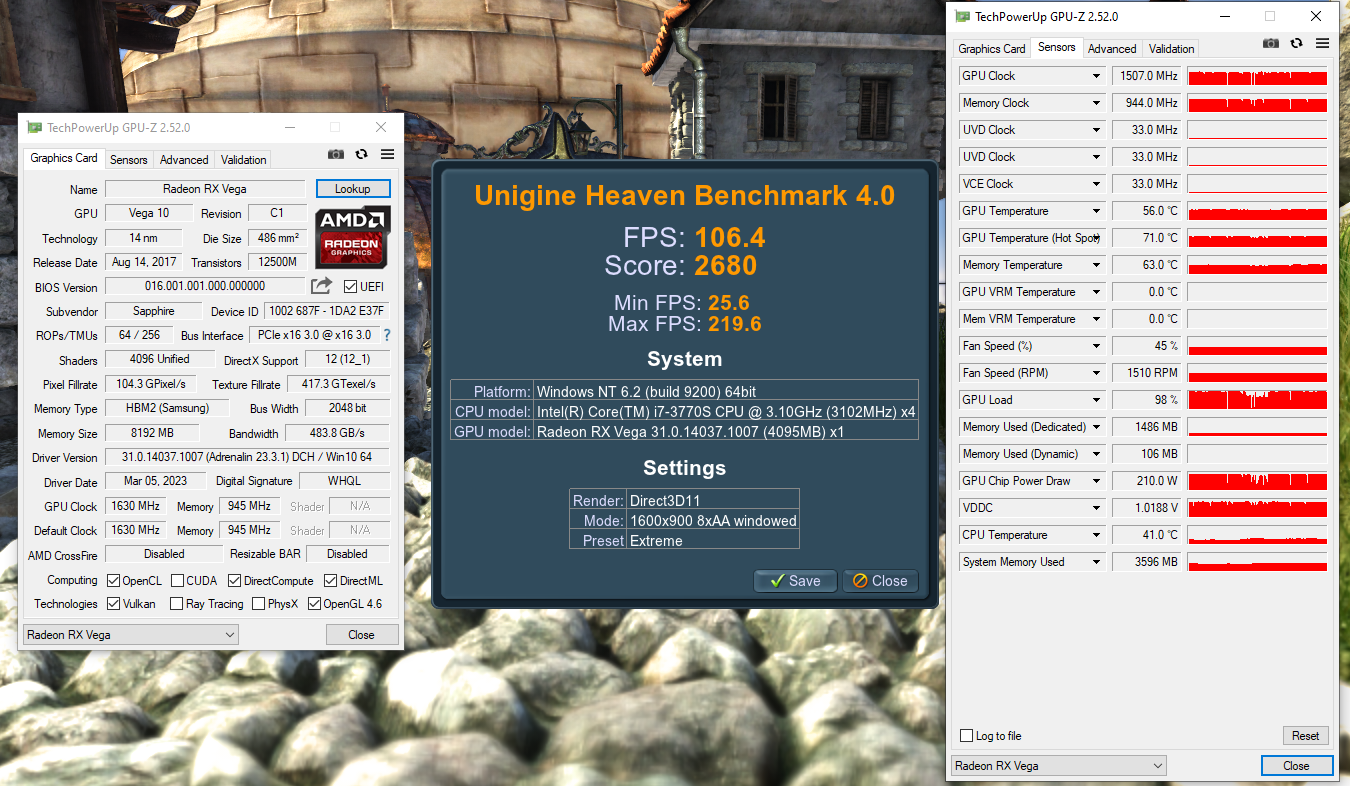Open the GPU VRM Temperature sensor dropdown

1097,292
